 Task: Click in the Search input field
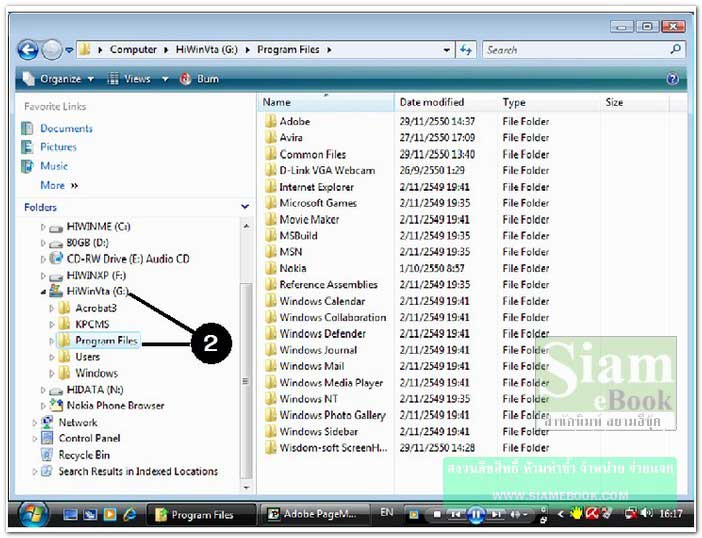pos(576,50)
